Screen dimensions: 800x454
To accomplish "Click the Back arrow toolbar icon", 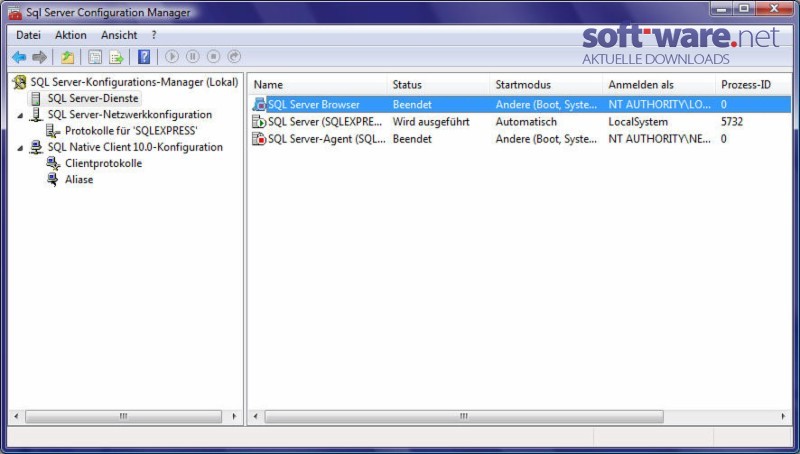I will click(19, 57).
